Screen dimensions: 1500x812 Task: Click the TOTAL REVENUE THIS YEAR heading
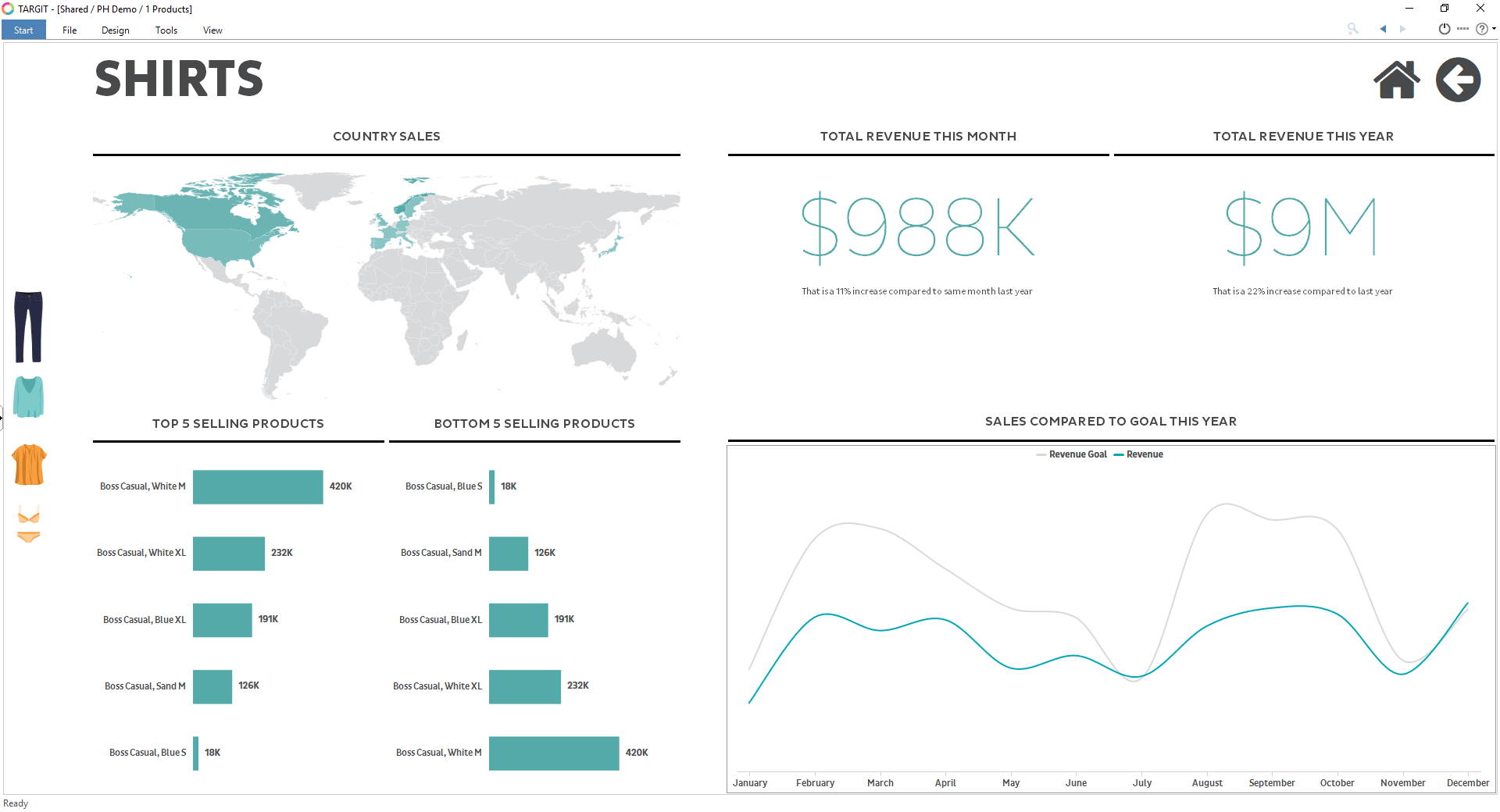coord(1303,137)
